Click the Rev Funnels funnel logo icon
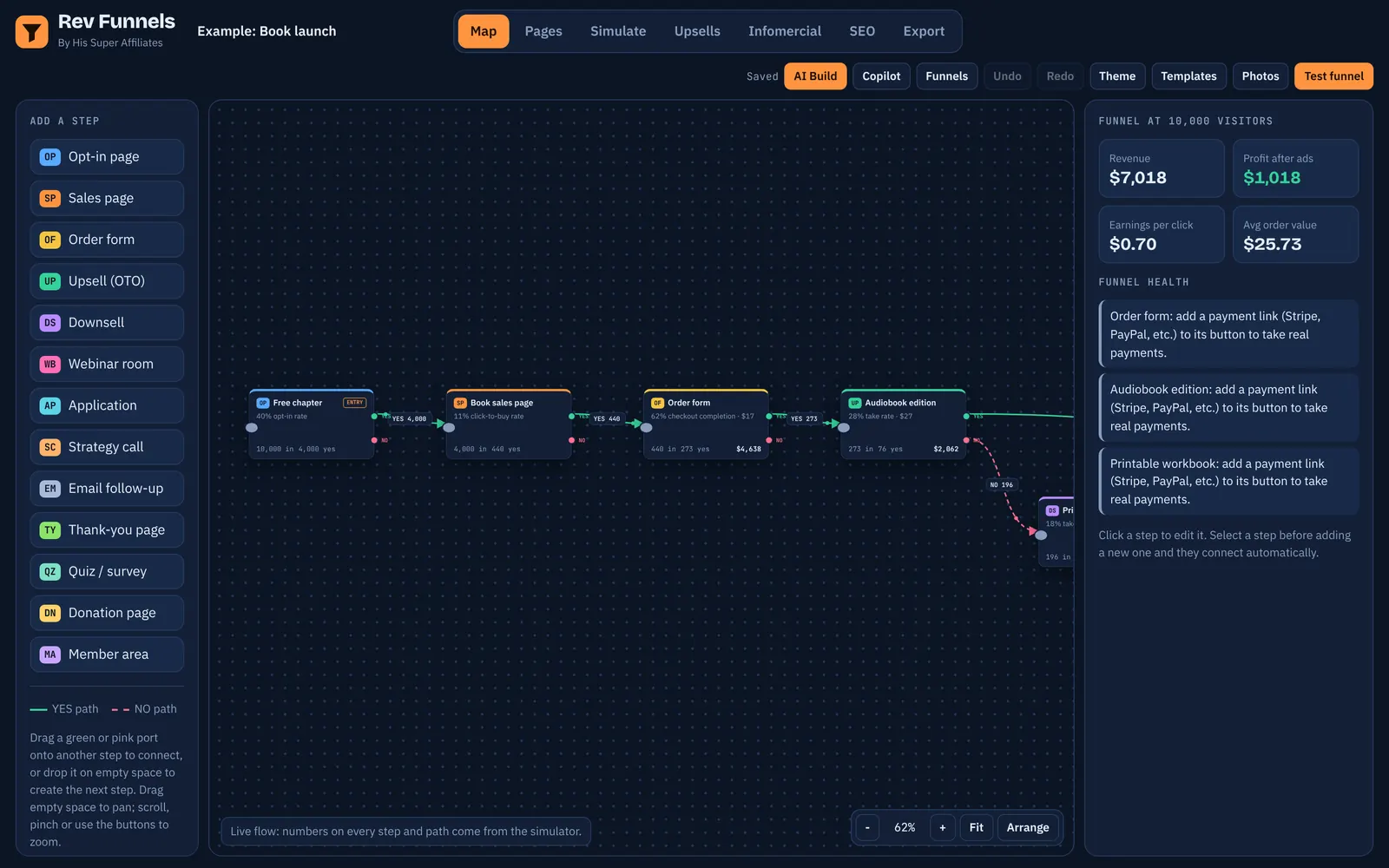Image resolution: width=1389 pixels, height=868 pixels. coord(32,32)
